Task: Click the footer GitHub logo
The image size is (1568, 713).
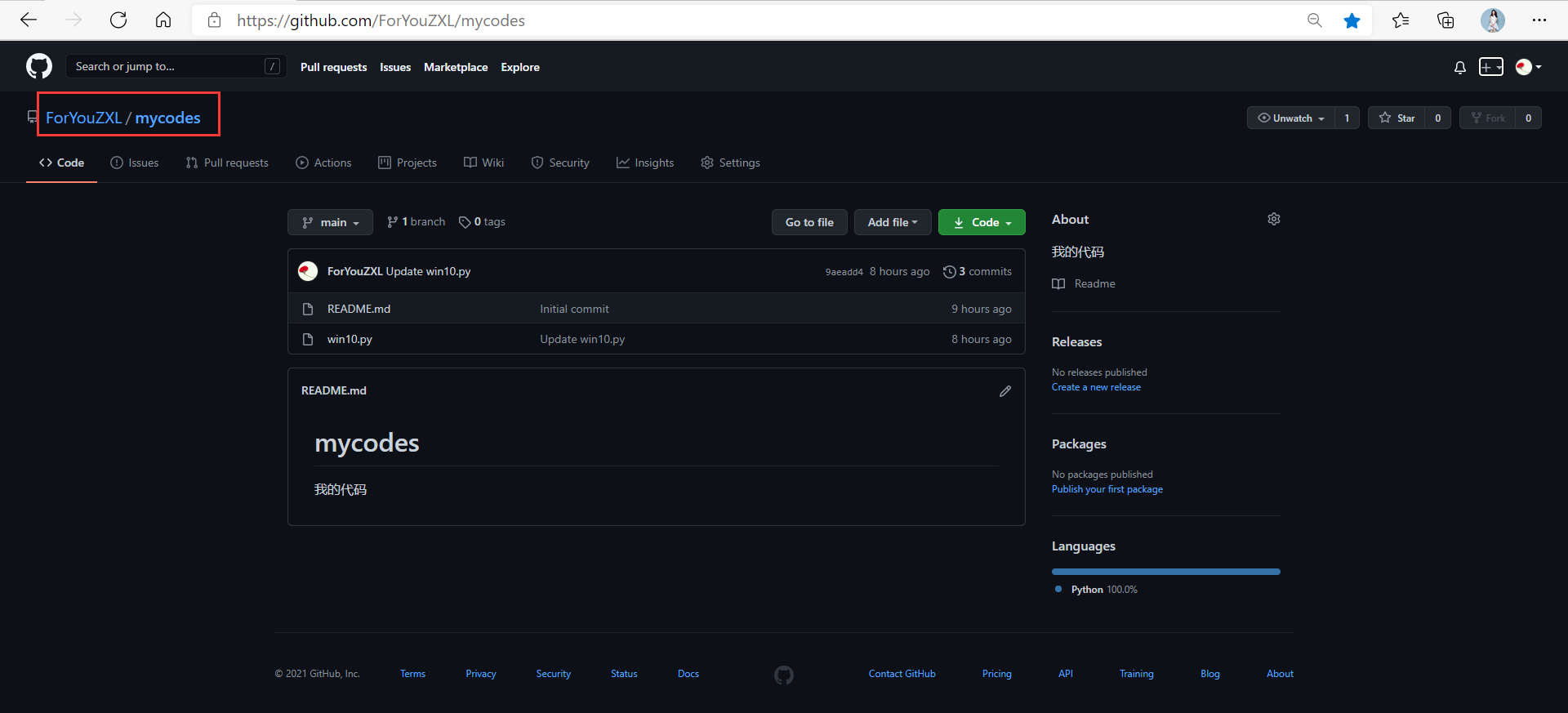Action: 784,675
